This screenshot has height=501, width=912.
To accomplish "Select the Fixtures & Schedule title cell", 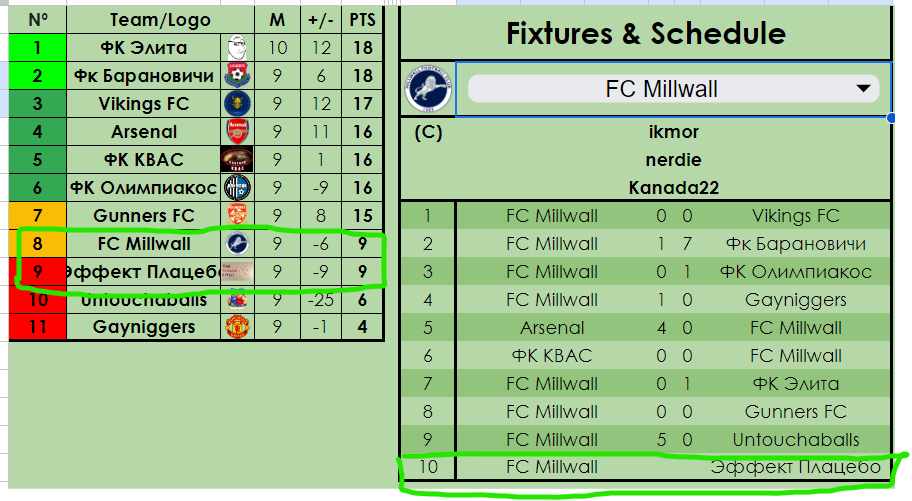I will pyautogui.click(x=645, y=33).
